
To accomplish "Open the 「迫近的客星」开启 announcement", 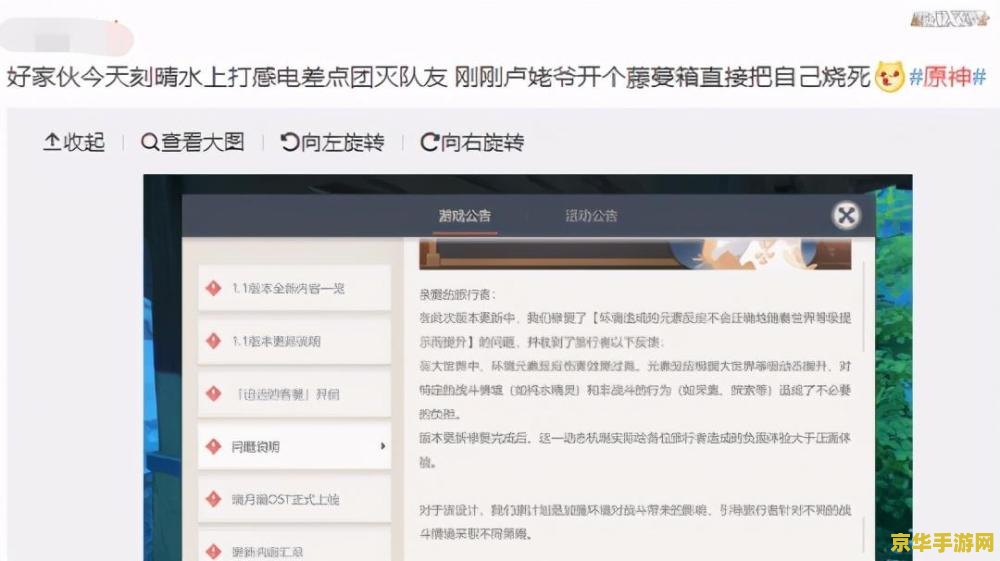I will [294, 394].
